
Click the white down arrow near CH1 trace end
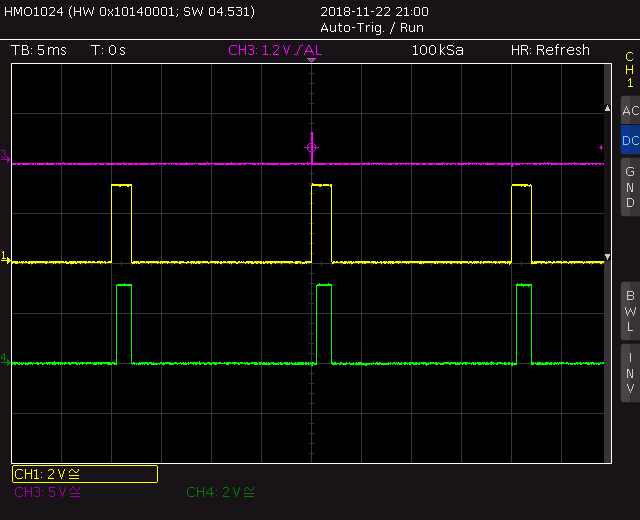(606, 260)
